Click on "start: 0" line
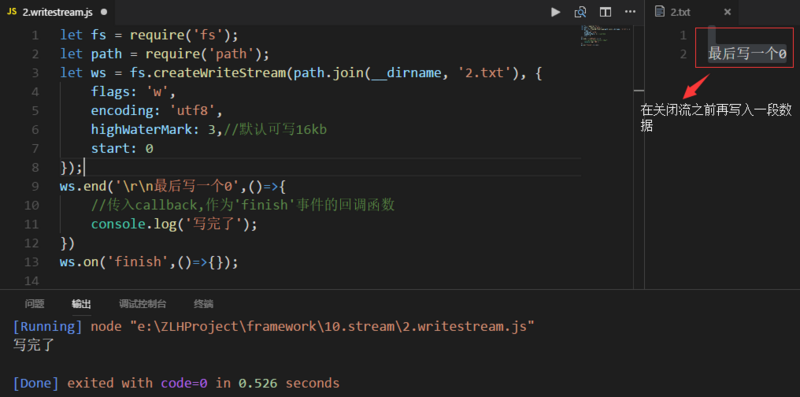800x397 pixels. tap(122, 148)
